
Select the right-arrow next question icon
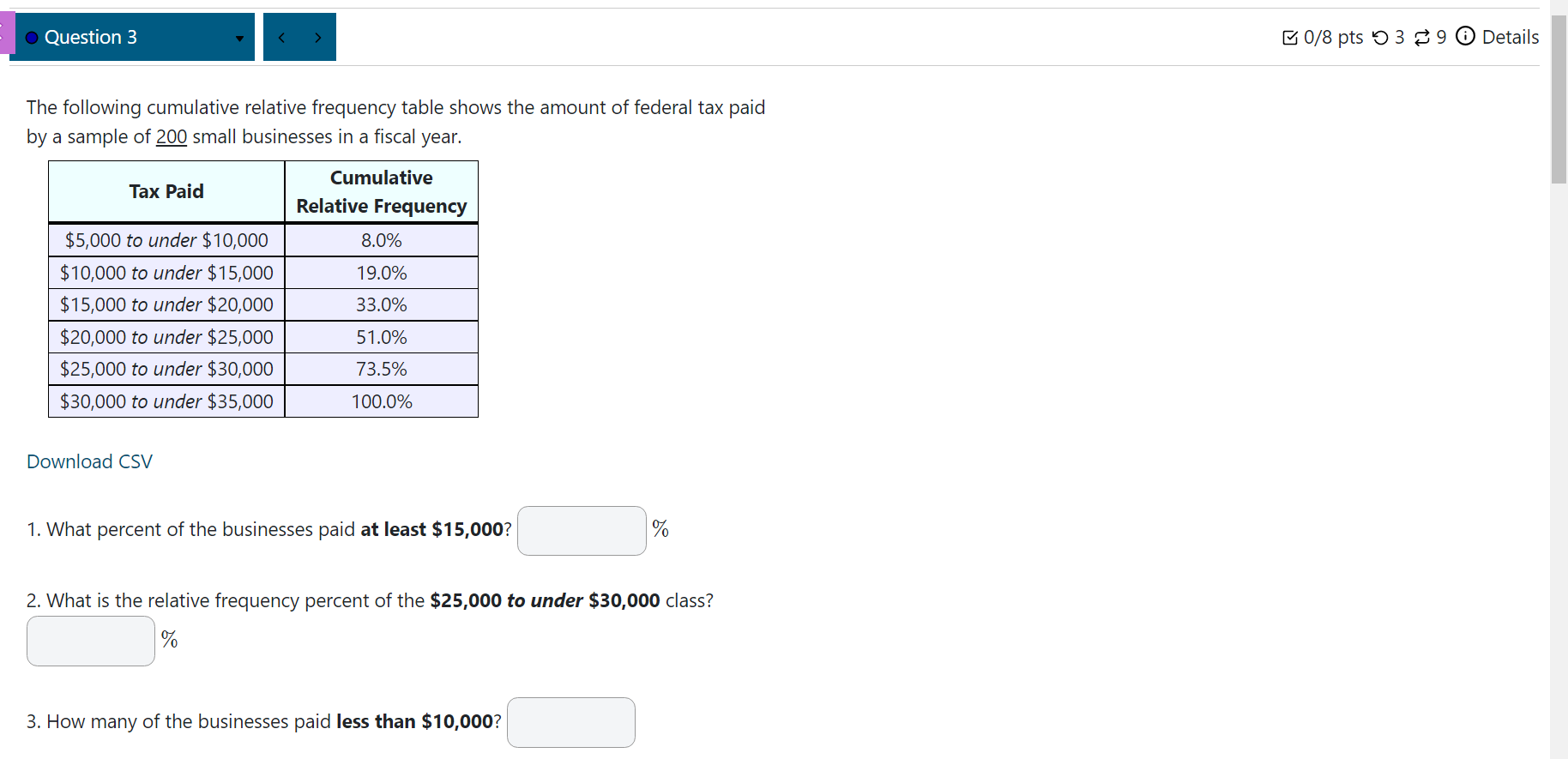click(318, 37)
